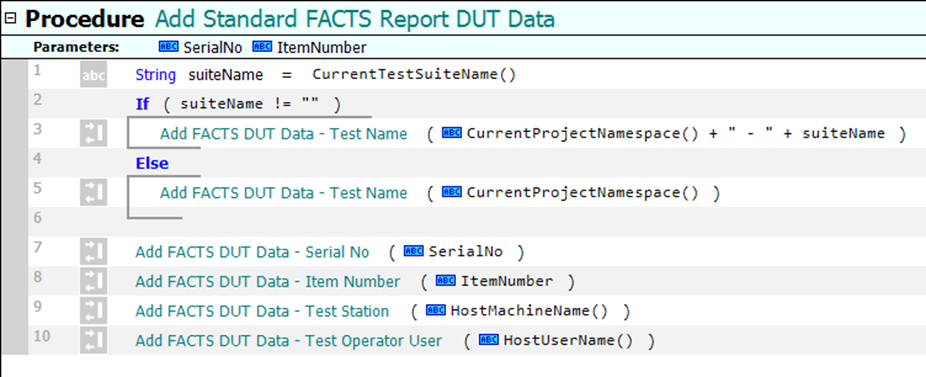The image size is (926, 377).
Task: Click the CurrentTestSuiteName() expression
Action: point(414,75)
